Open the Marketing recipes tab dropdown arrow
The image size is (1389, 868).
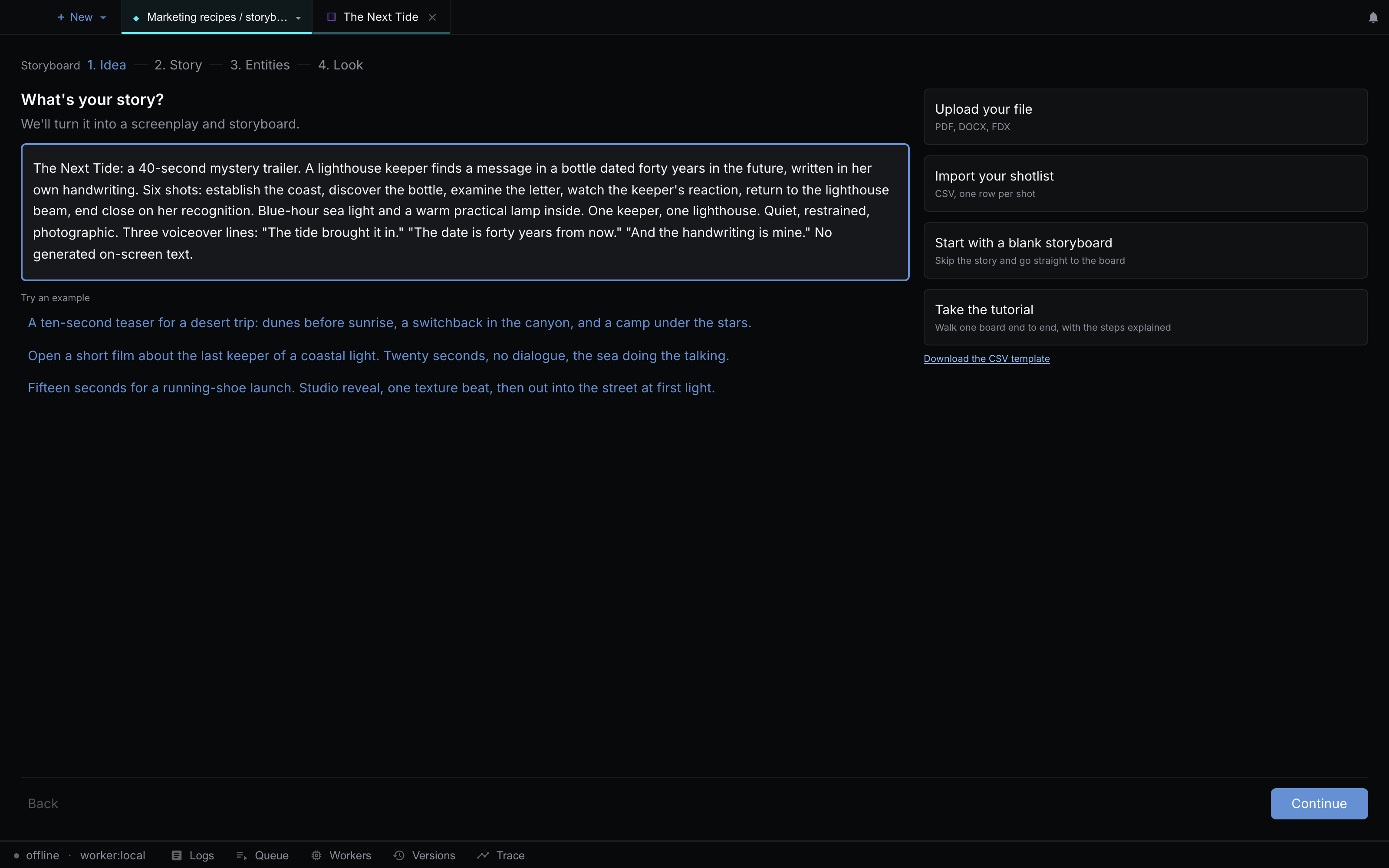(299, 18)
